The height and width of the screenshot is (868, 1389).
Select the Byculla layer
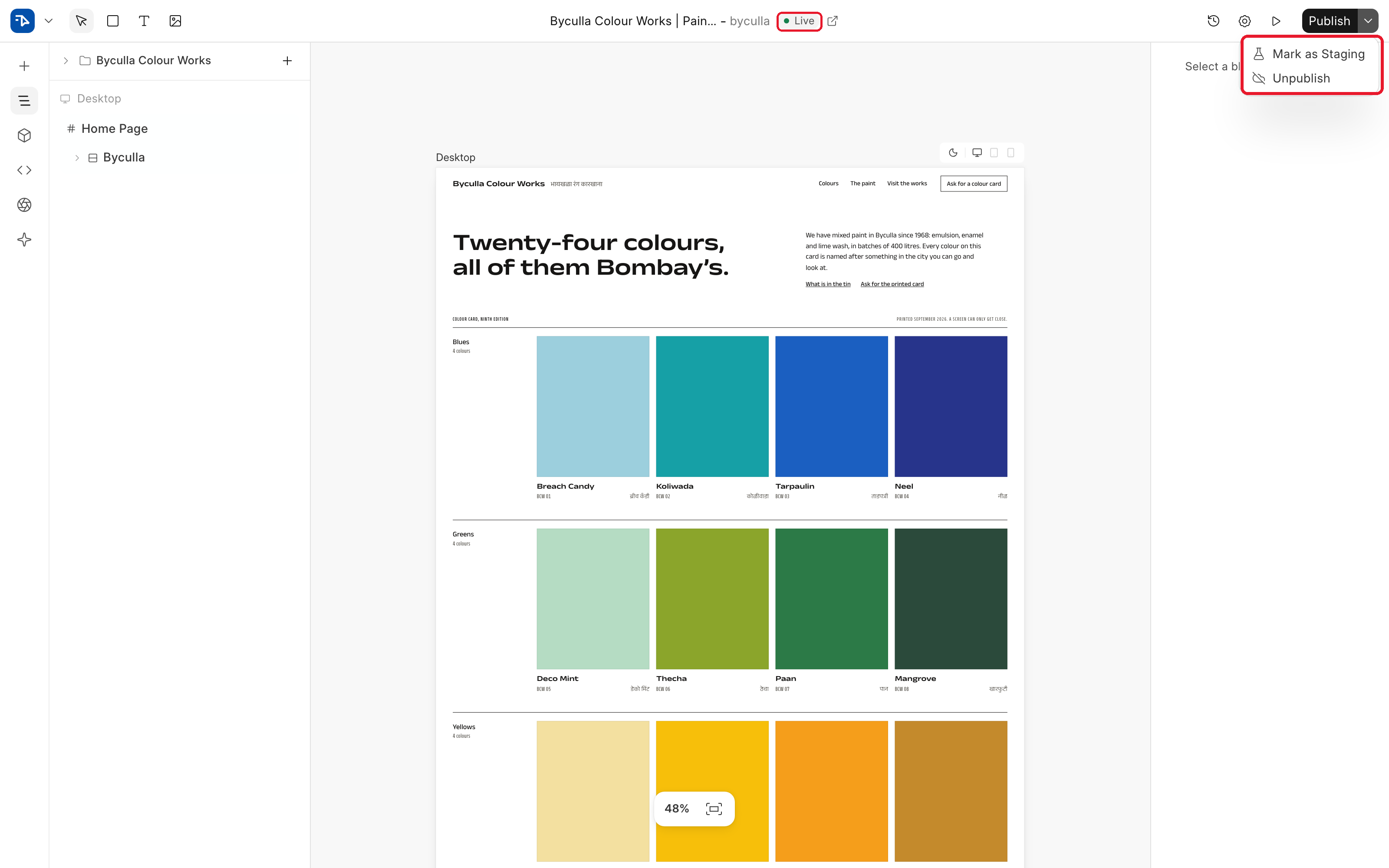(x=123, y=157)
